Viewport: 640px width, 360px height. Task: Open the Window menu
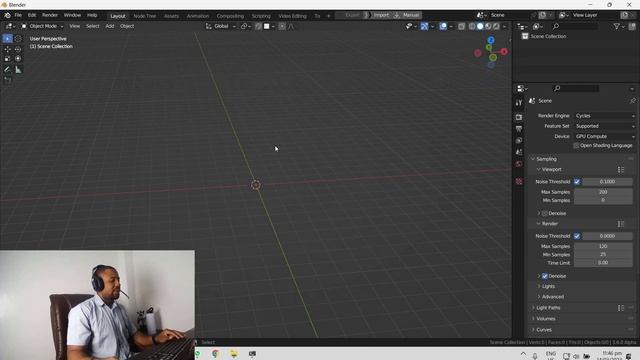72,15
